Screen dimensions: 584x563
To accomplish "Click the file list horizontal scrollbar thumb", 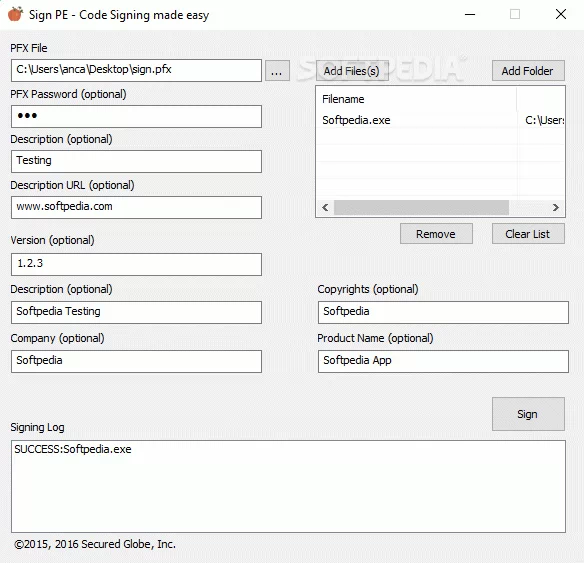I will [x=421, y=207].
